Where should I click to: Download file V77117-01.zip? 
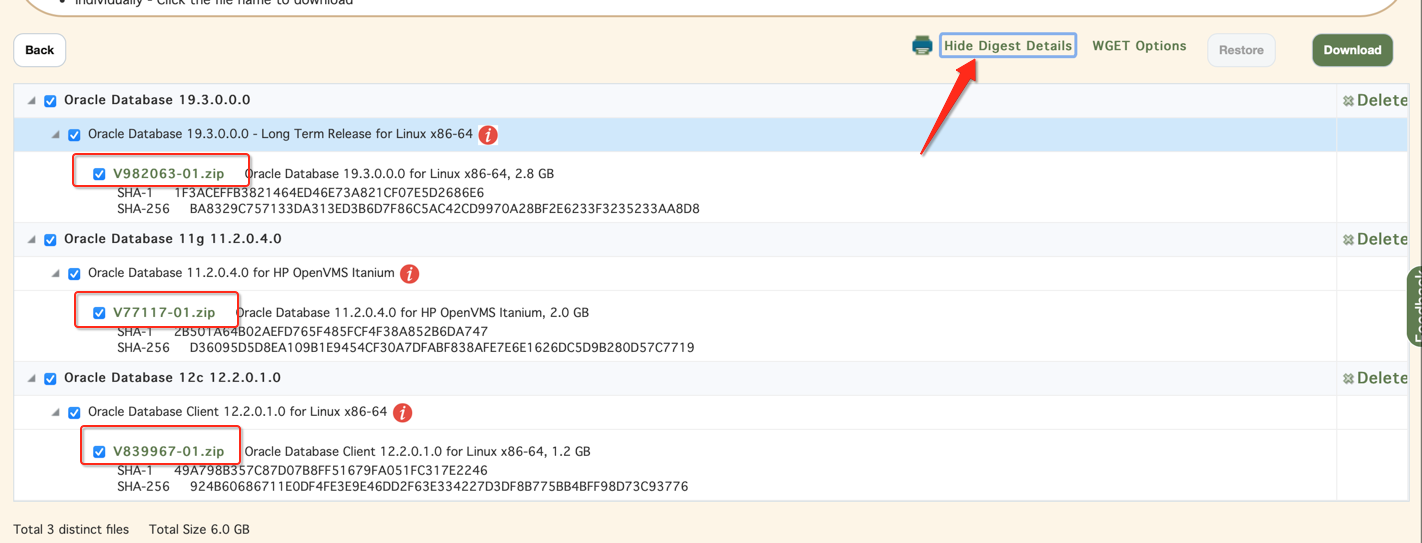[164, 313]
